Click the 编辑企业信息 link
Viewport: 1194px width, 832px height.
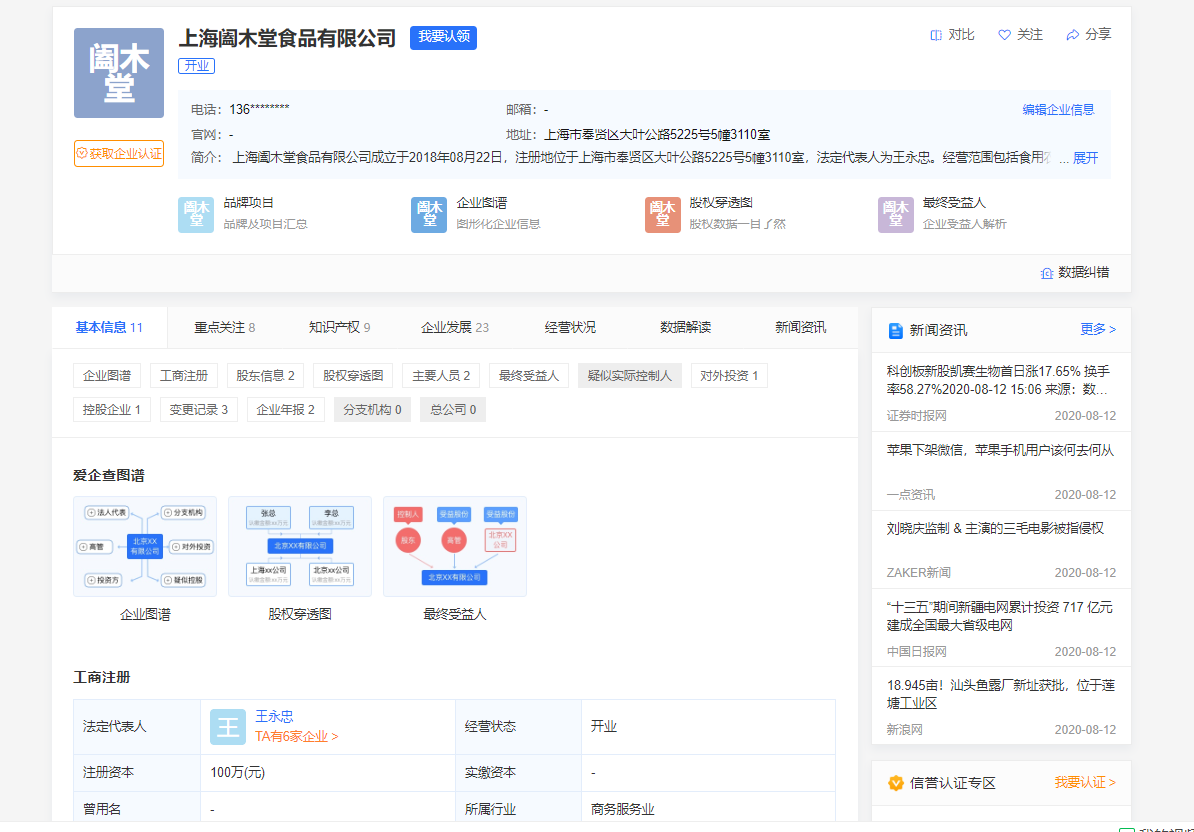[x=1058, y=110]
